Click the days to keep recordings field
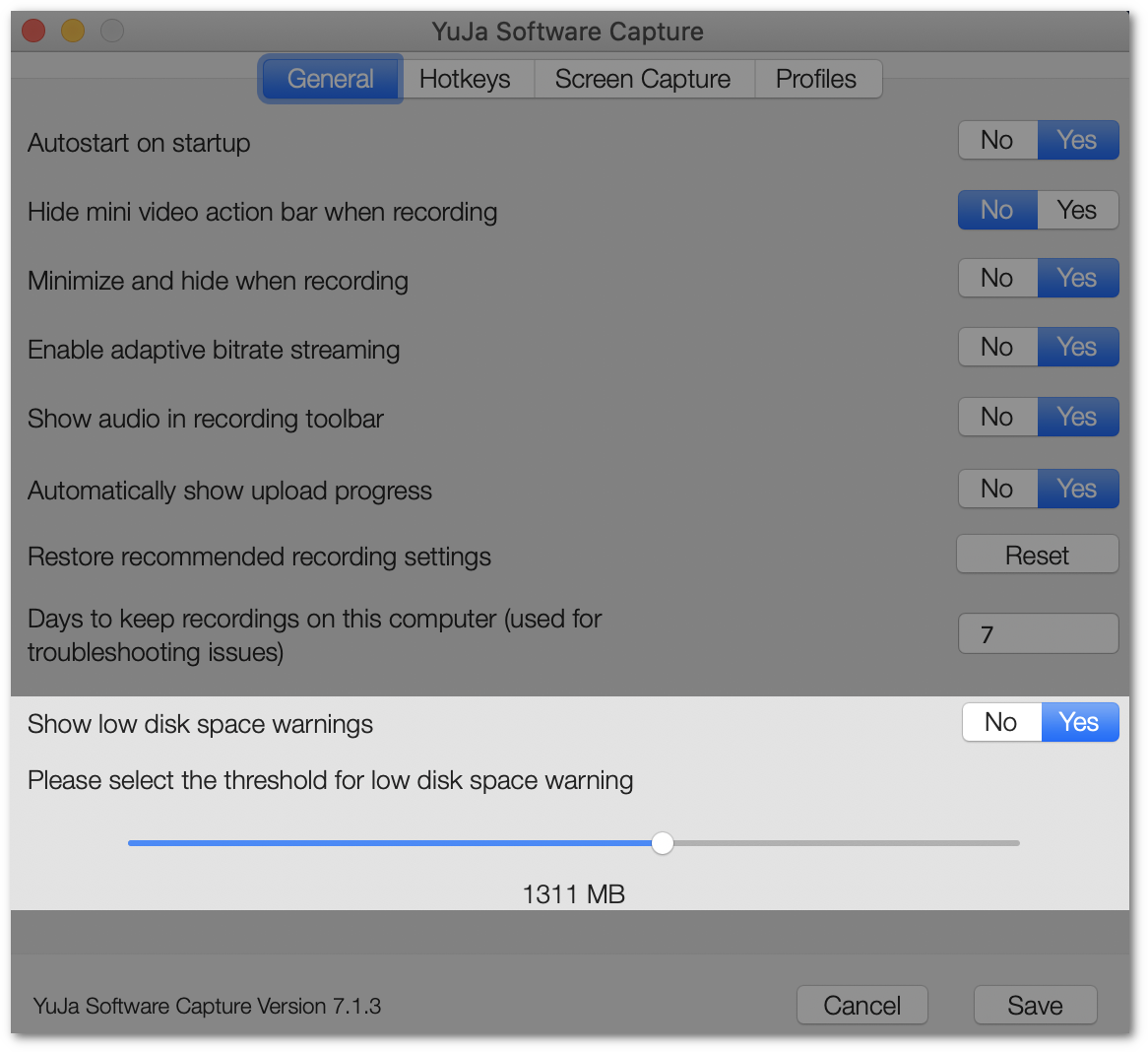This screenshot has width=1148, height=1052. (1038, 634)
